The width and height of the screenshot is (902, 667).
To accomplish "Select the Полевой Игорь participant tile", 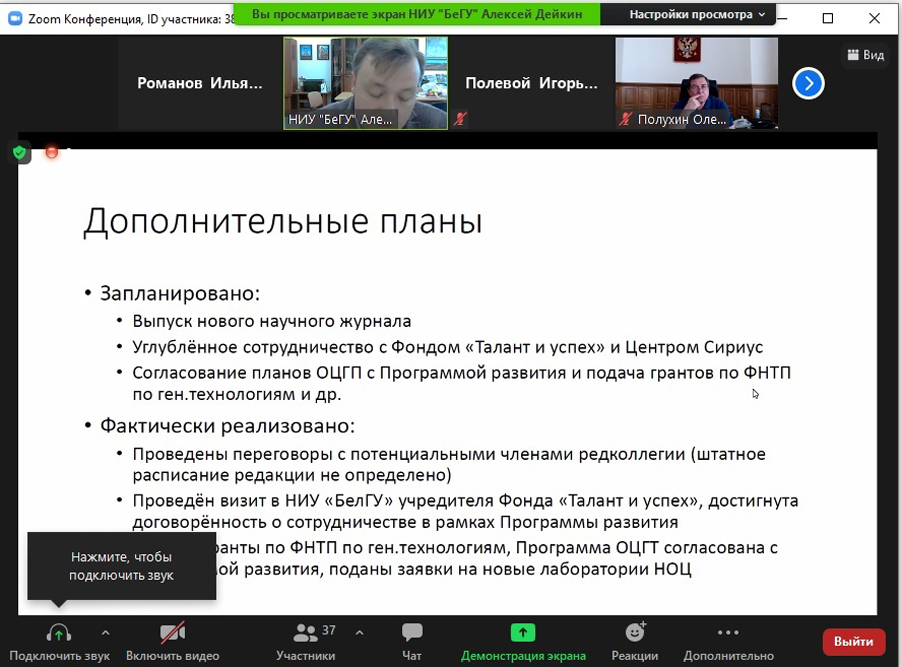I will (531, 83).
